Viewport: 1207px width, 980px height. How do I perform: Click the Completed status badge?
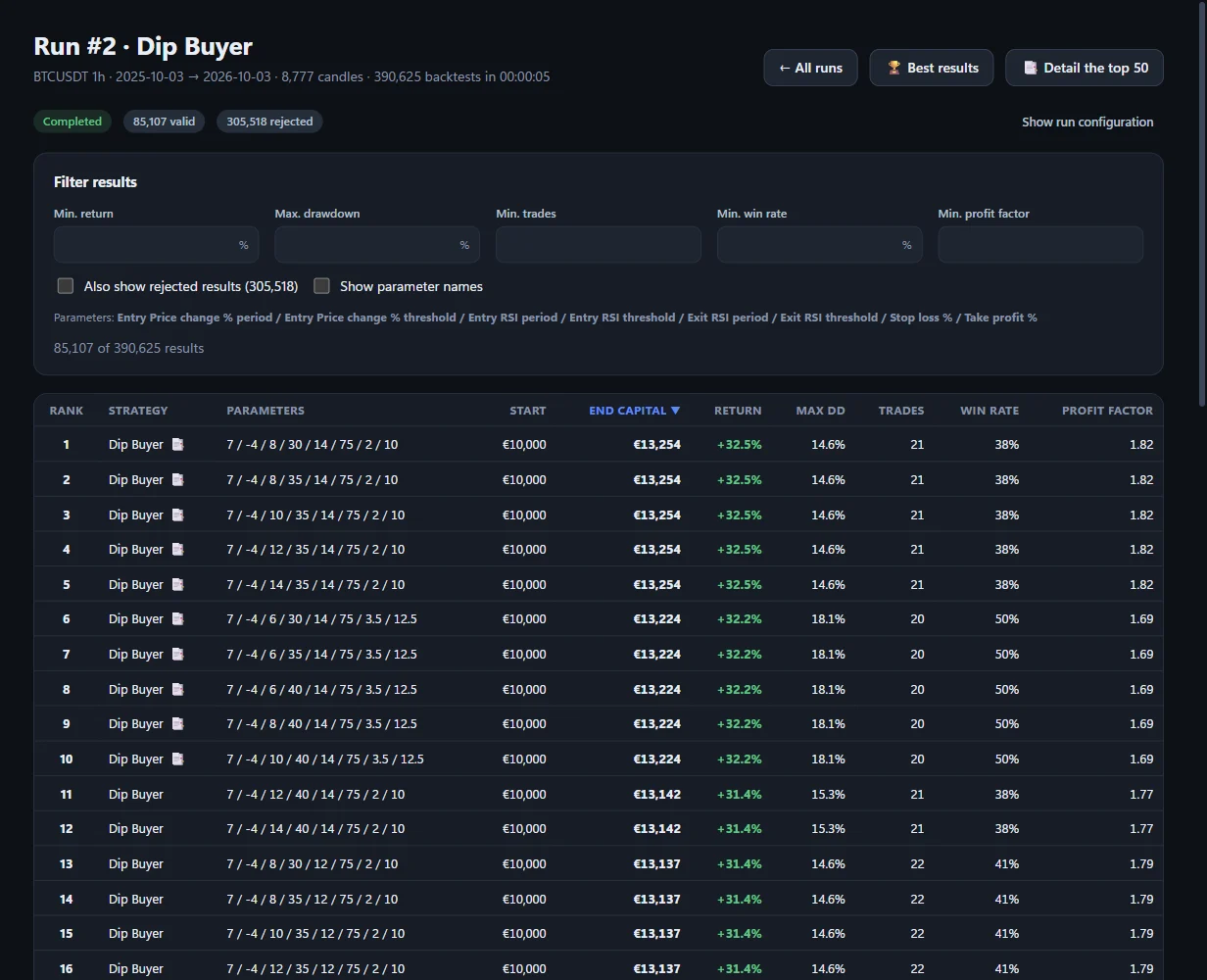[72, 122]
